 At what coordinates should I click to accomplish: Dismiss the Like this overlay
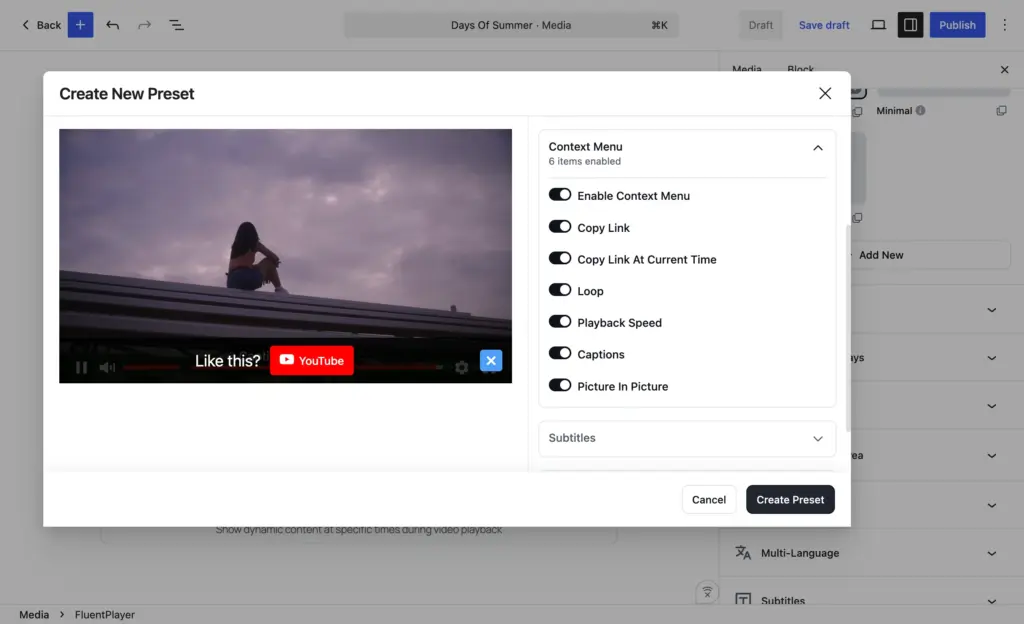[491, 360]
